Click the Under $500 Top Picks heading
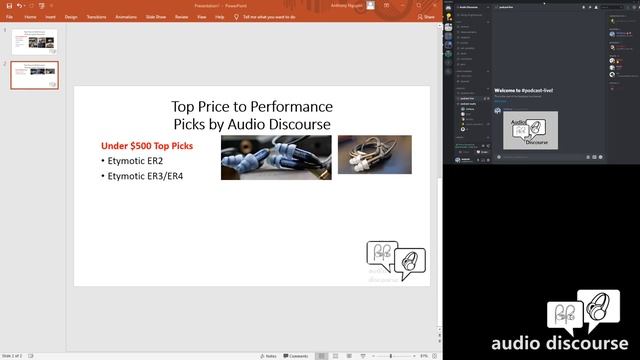Screen dimensions: 640x360 click(x=147, y=146)
